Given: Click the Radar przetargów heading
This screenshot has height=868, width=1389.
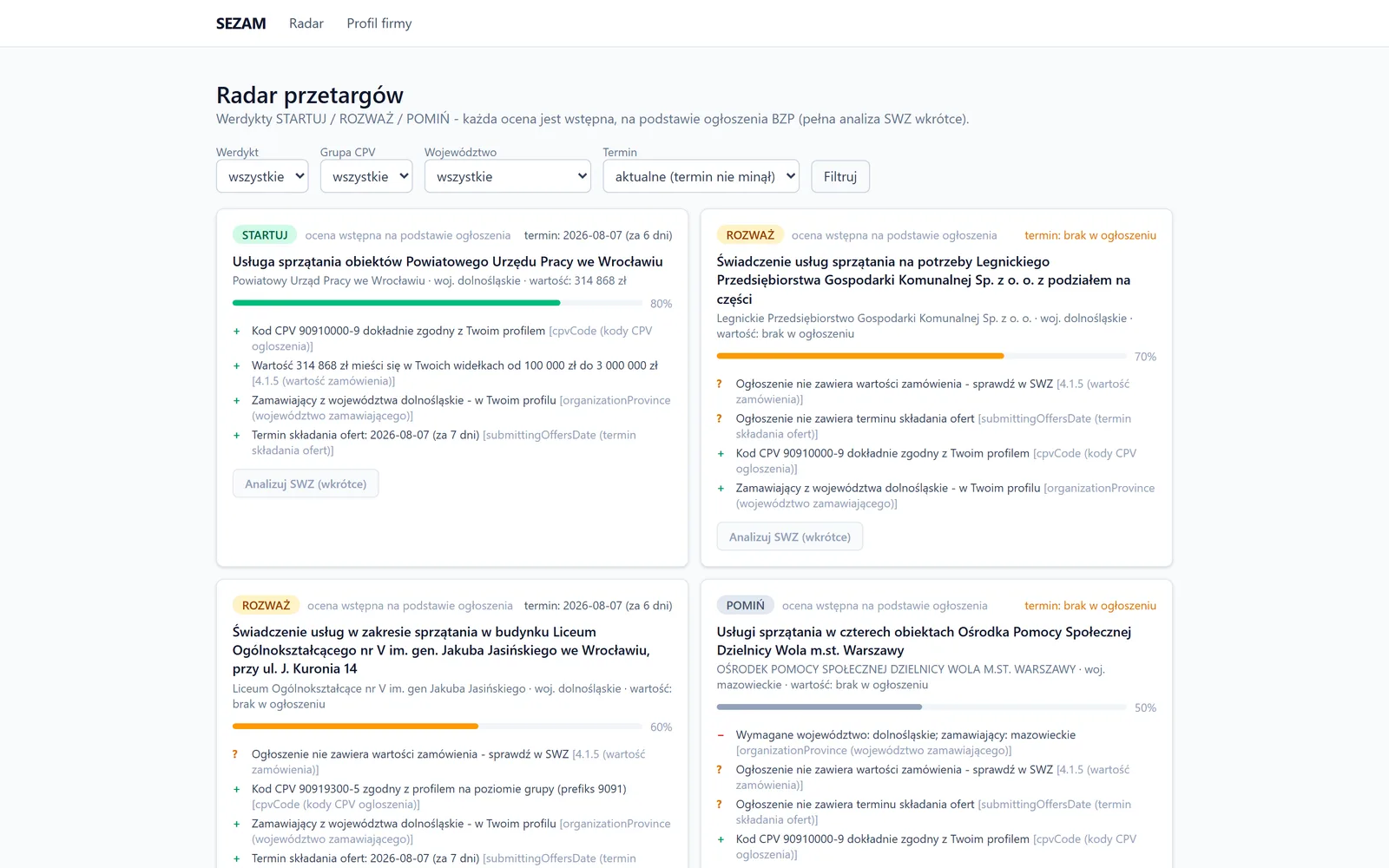Looking at the screenshot, I should click(x=310, y=95).
